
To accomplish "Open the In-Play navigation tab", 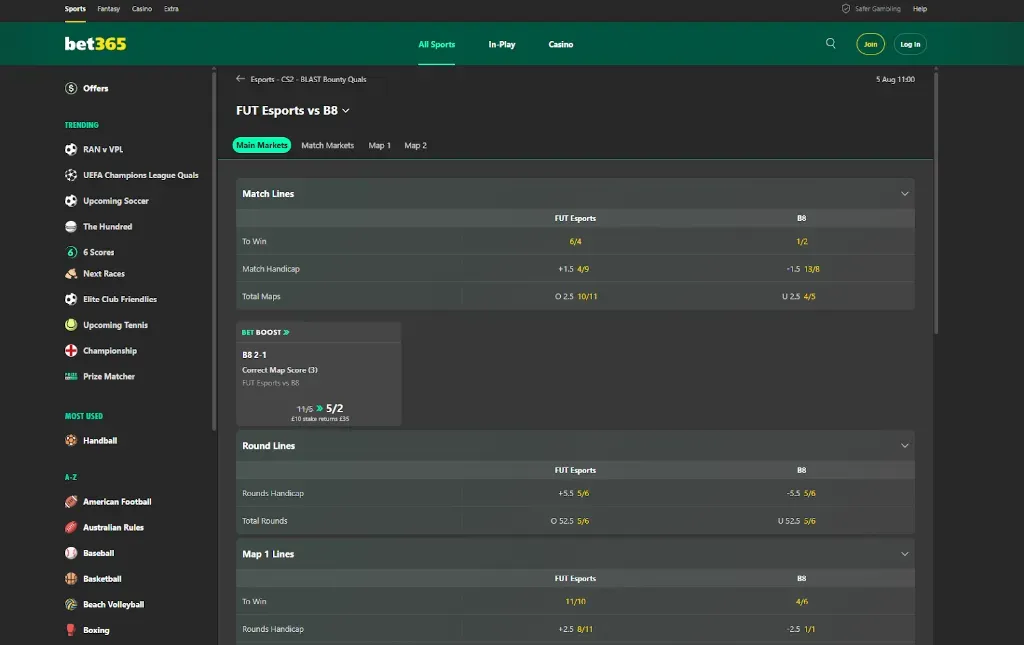I will click(501, 45).
